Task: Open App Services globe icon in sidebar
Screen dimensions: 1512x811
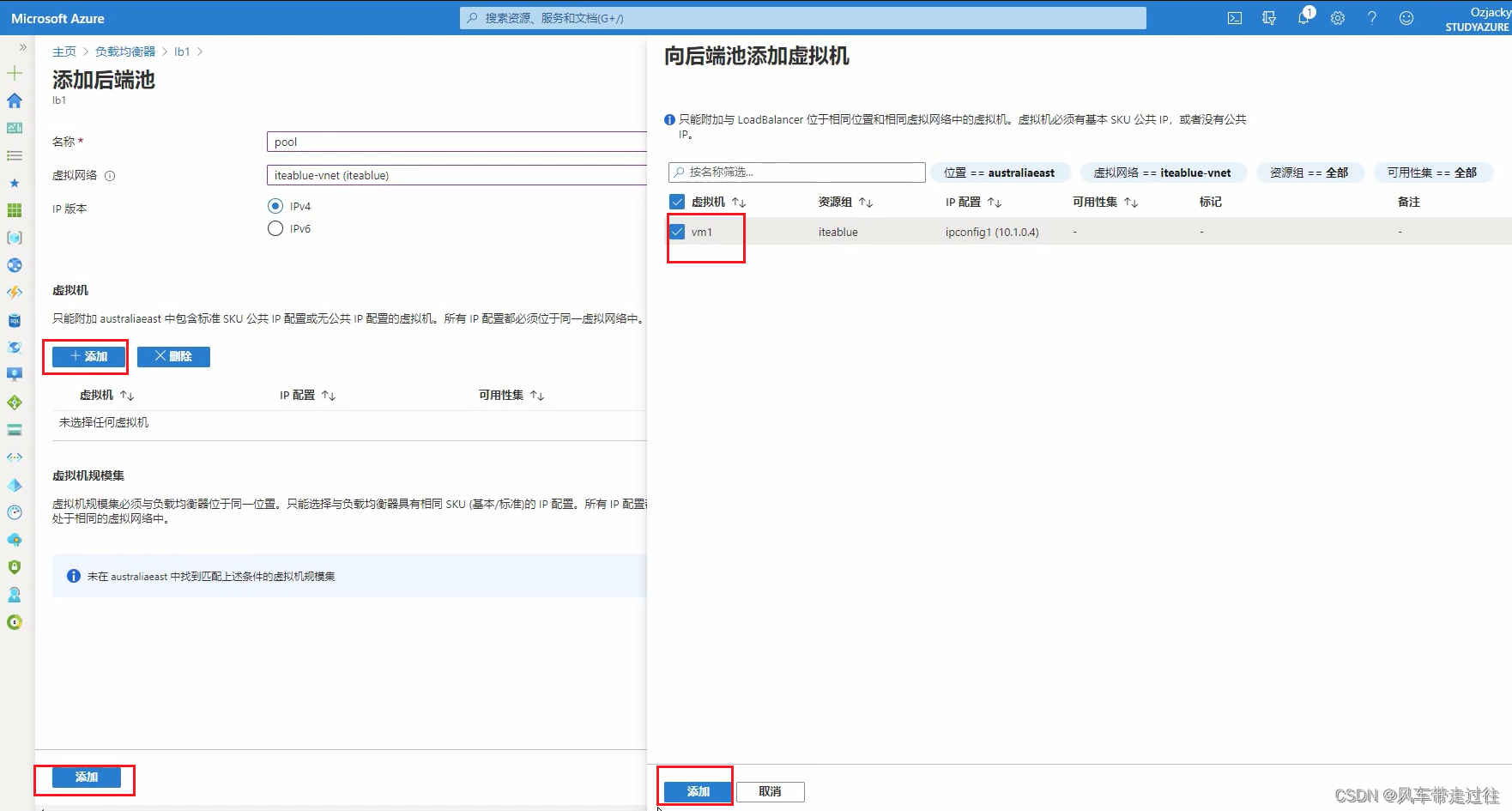Action: (x=15, y=265)
